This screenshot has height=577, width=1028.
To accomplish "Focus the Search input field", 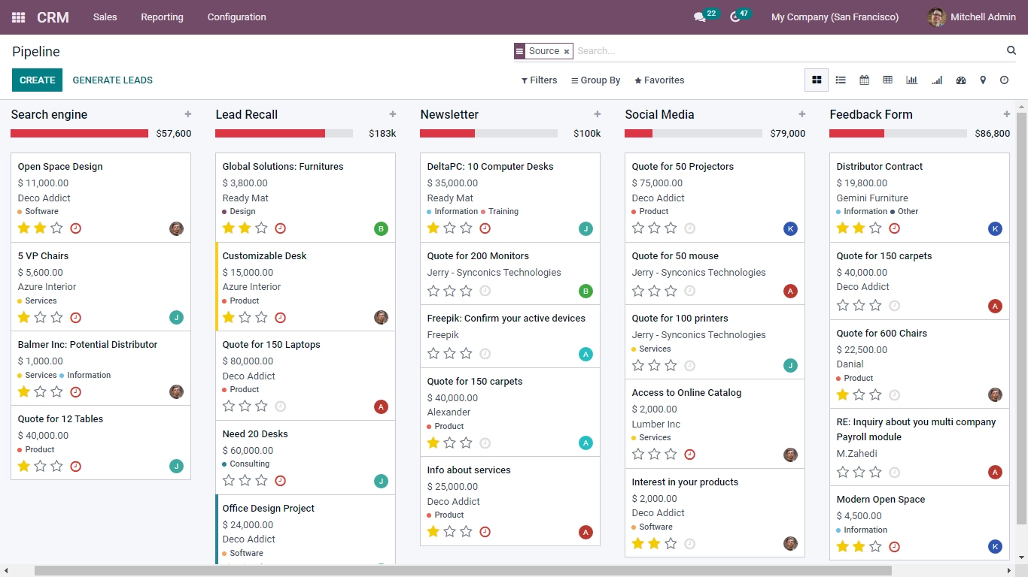I will tap(789, 50).
